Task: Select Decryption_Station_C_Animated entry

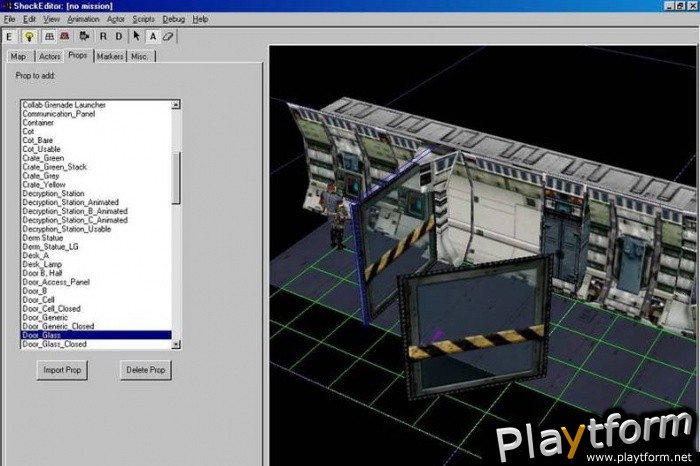Action: click(x=96, y=220)
